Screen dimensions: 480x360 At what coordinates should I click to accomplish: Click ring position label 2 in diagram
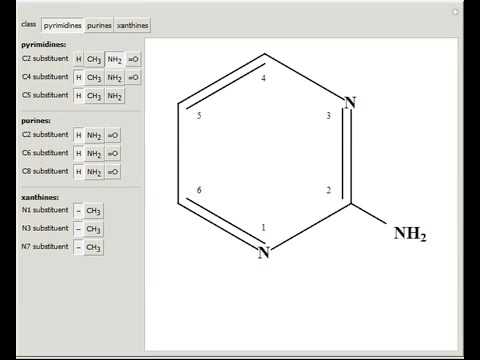click(328, 190)
